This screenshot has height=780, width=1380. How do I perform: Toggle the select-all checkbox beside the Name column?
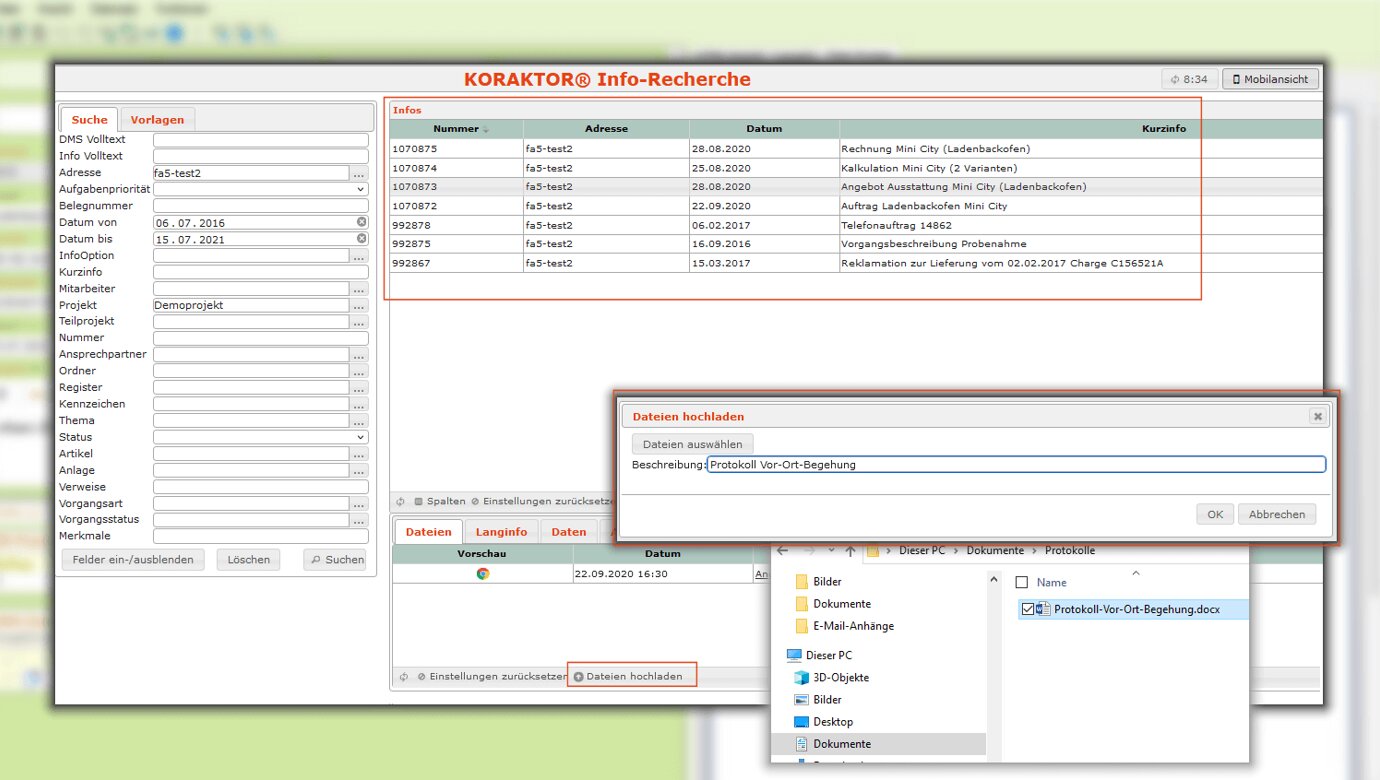(1021, 582)
